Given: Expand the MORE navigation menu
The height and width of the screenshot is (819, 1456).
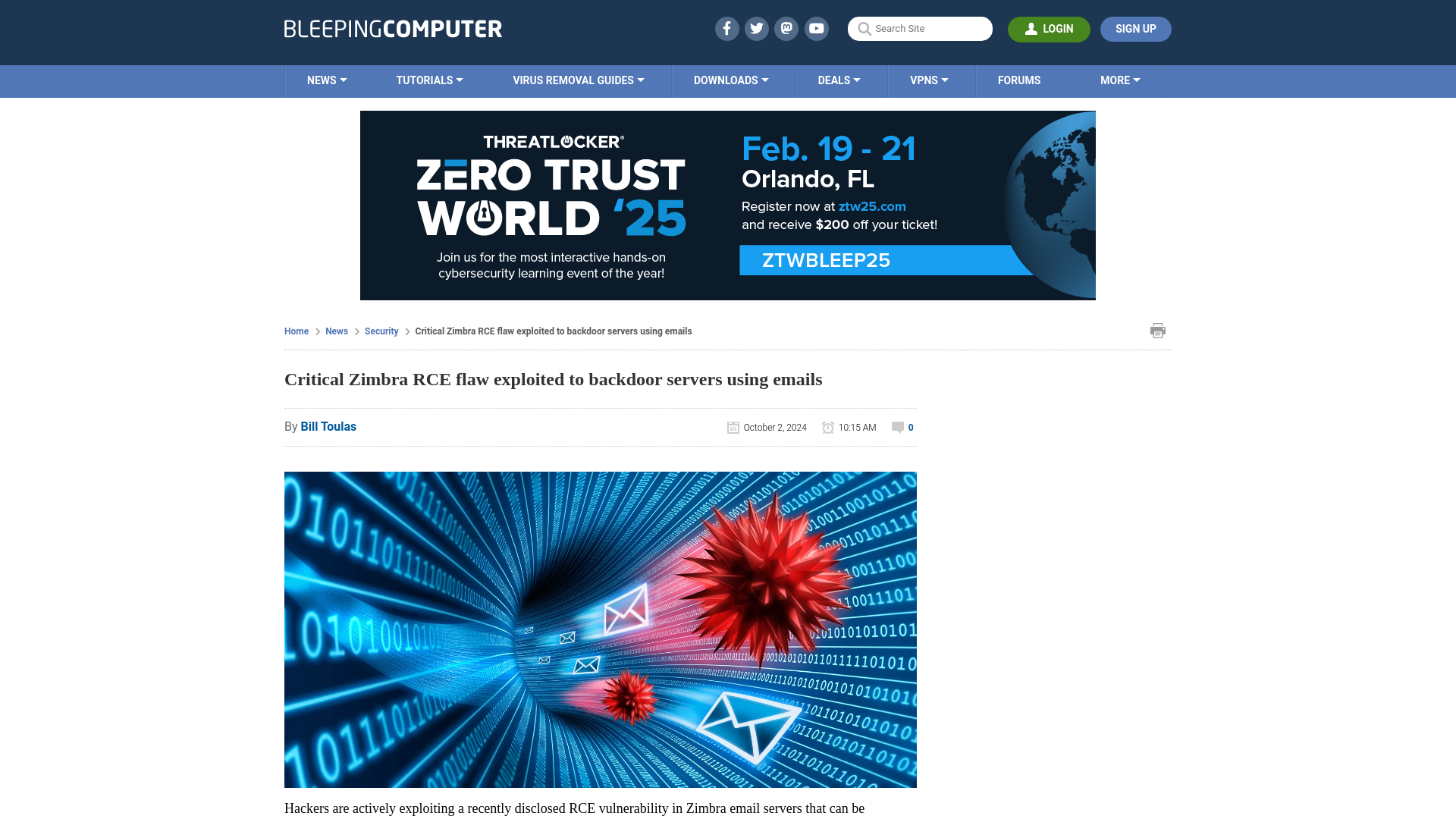Looking at the screenshot, I should (x=1120, y=80).
